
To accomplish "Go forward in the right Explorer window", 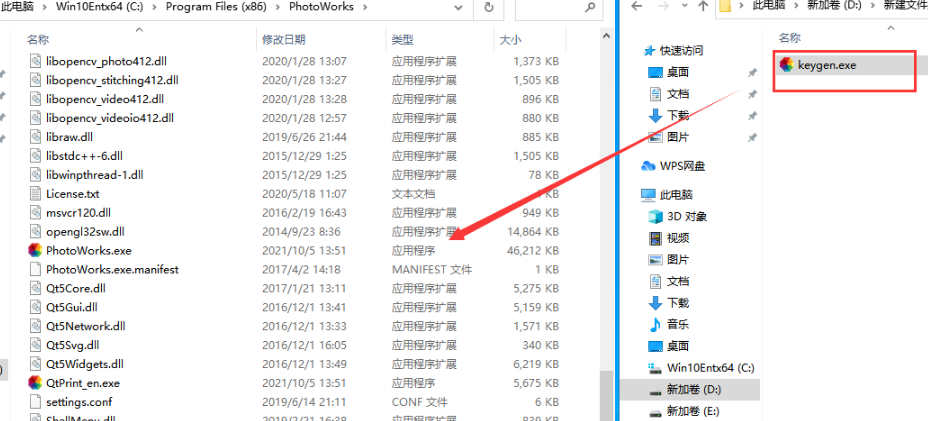I will [662, 6].
